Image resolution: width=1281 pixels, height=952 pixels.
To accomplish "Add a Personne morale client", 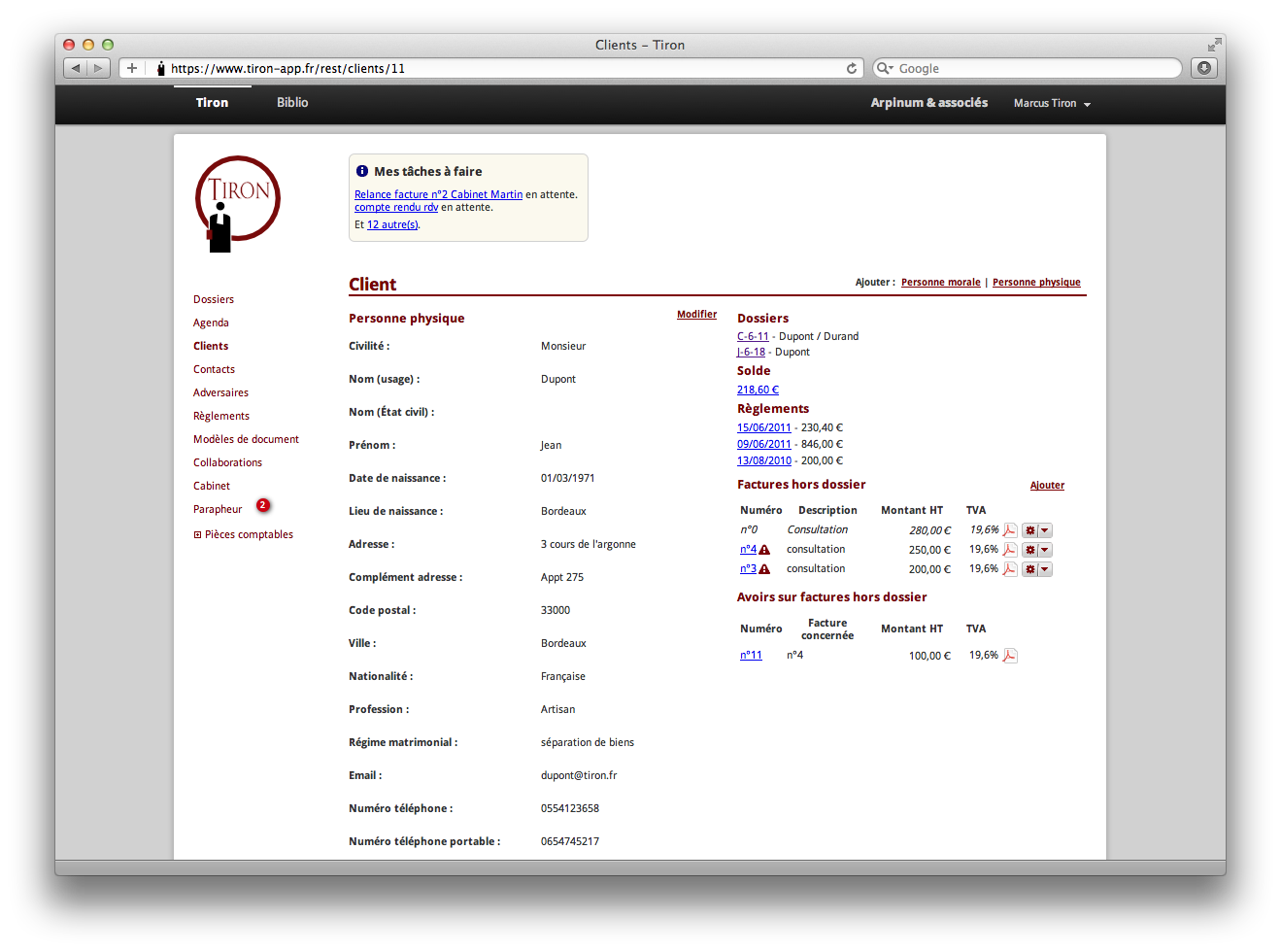I will (940, 283).
